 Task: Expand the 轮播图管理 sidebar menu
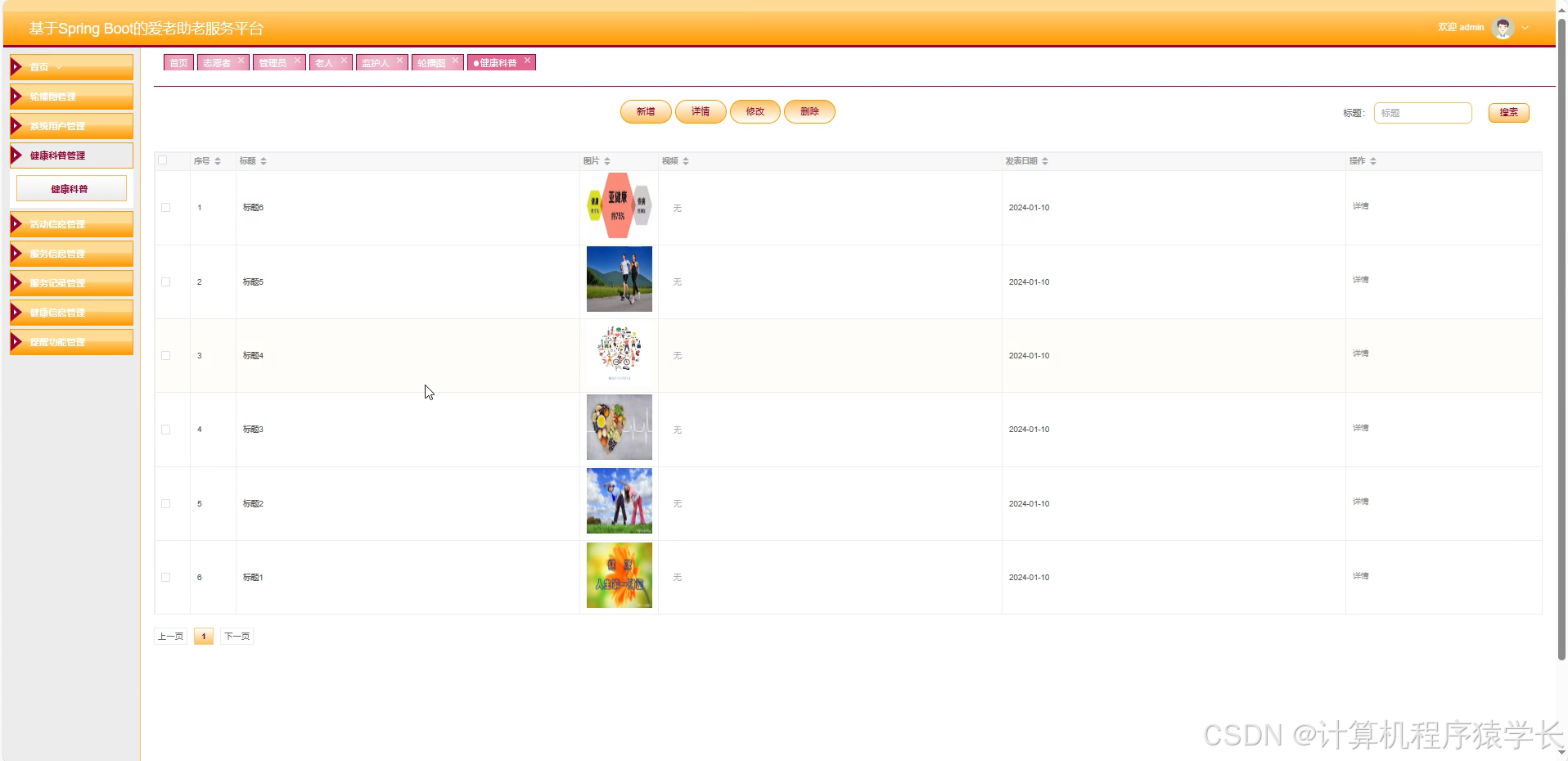click(71, 97)
